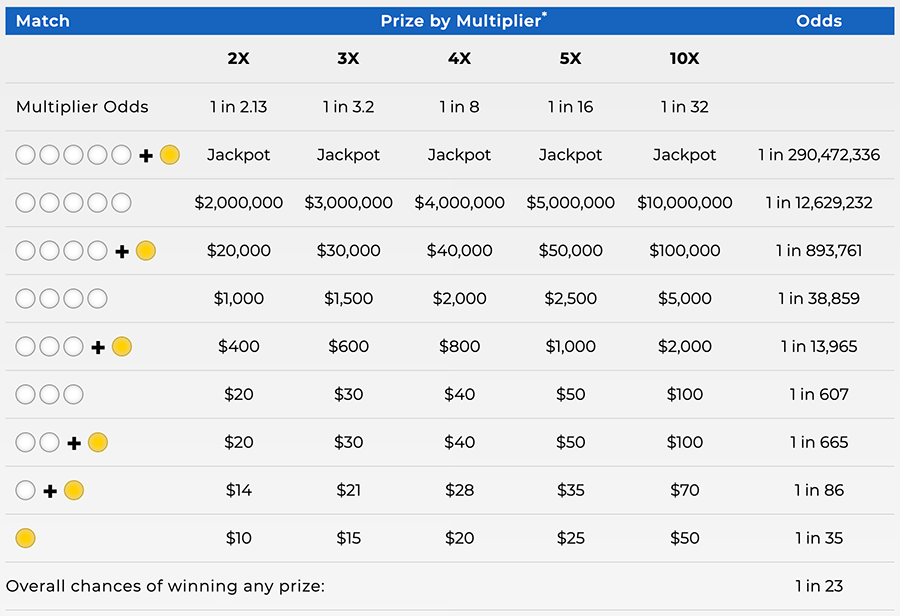Click the gold ball in the jackpot row
Image resolution: width=900 pixels, height=616 pixels.
click(x=170, y=155)
